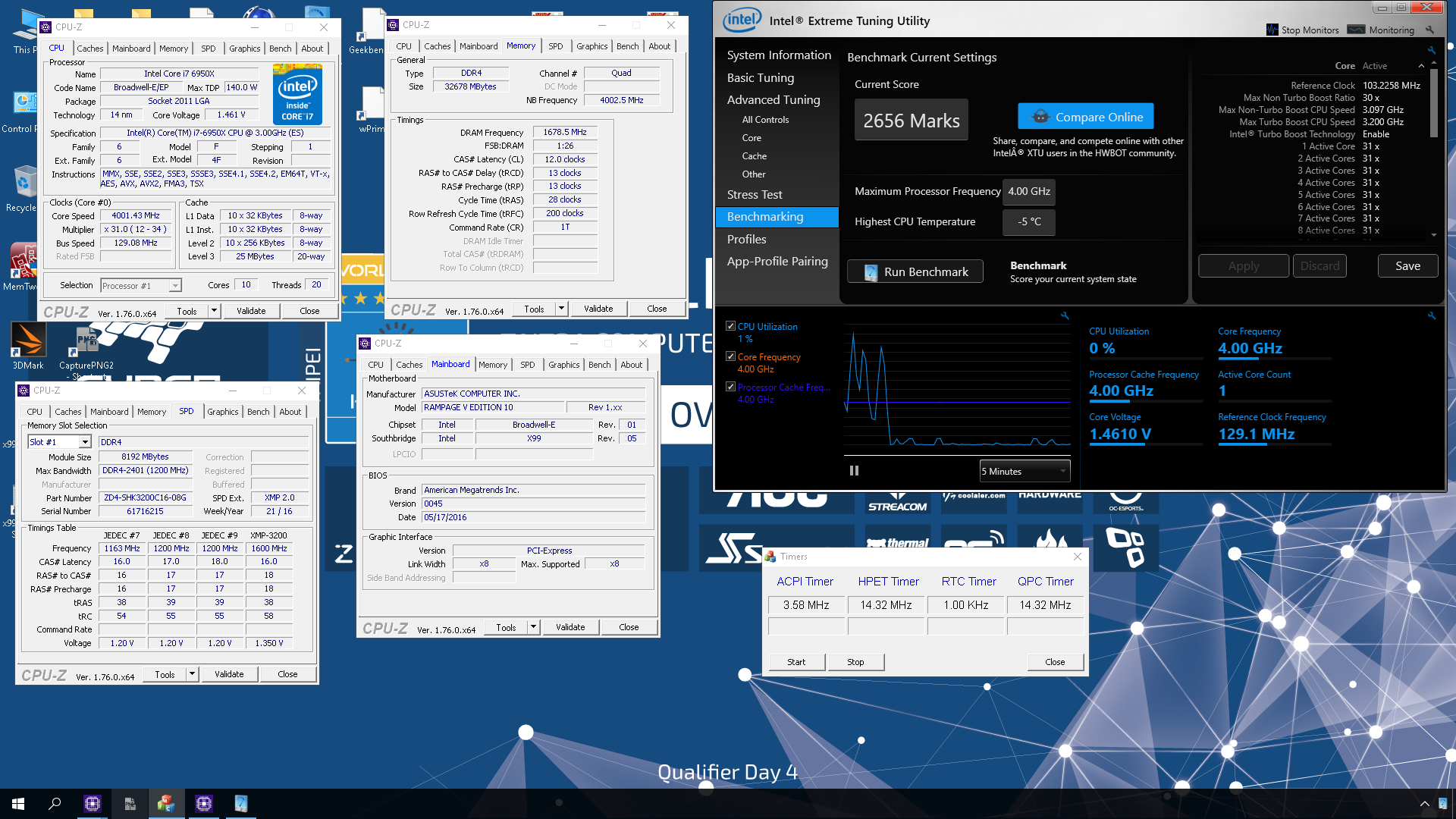This screenshot has height=819, width=1456.
Task: Click the scroll-down arrow of XTU core settings
Action: click(1433, 235)
